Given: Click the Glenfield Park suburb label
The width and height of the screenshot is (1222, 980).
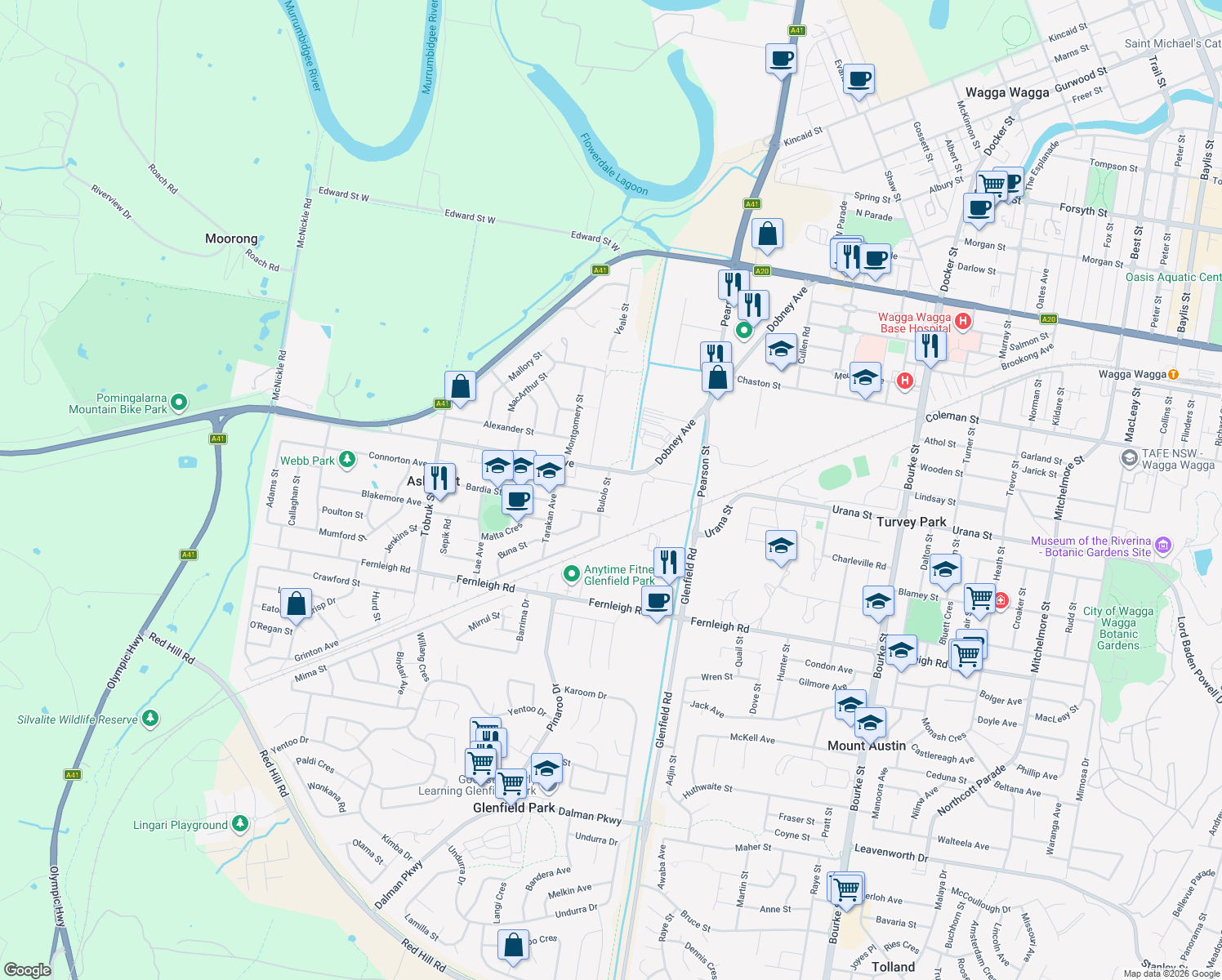Looking at the screenshot, I should 514,808.
